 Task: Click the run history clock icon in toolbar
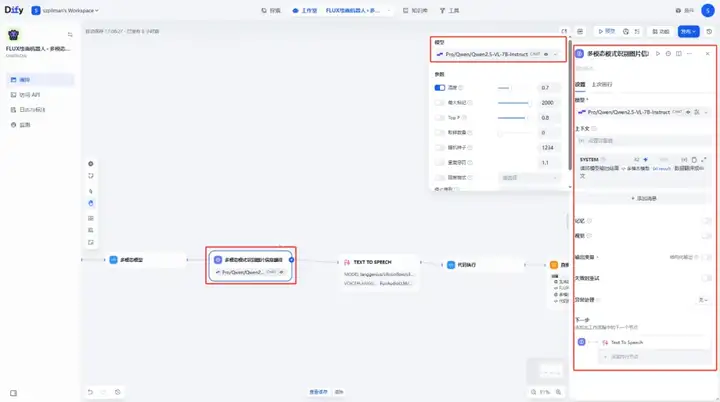(626, 31)
